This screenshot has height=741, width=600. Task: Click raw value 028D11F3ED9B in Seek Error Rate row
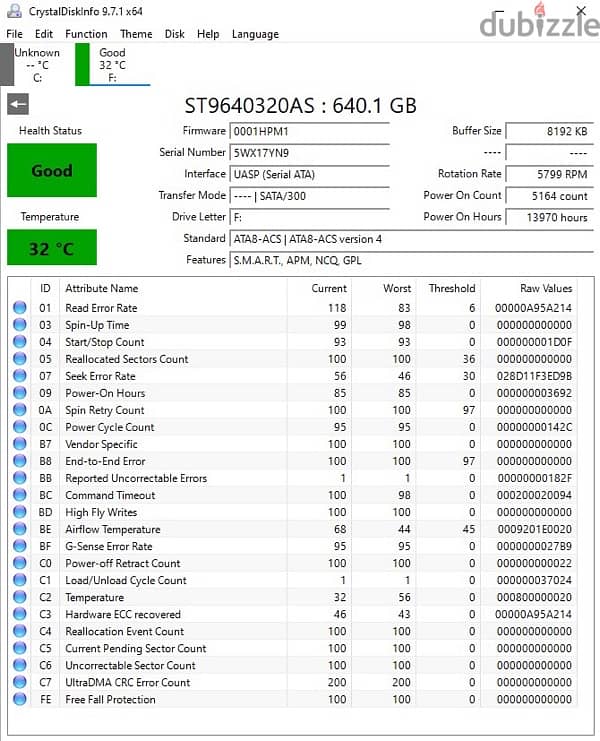point(534,376)
